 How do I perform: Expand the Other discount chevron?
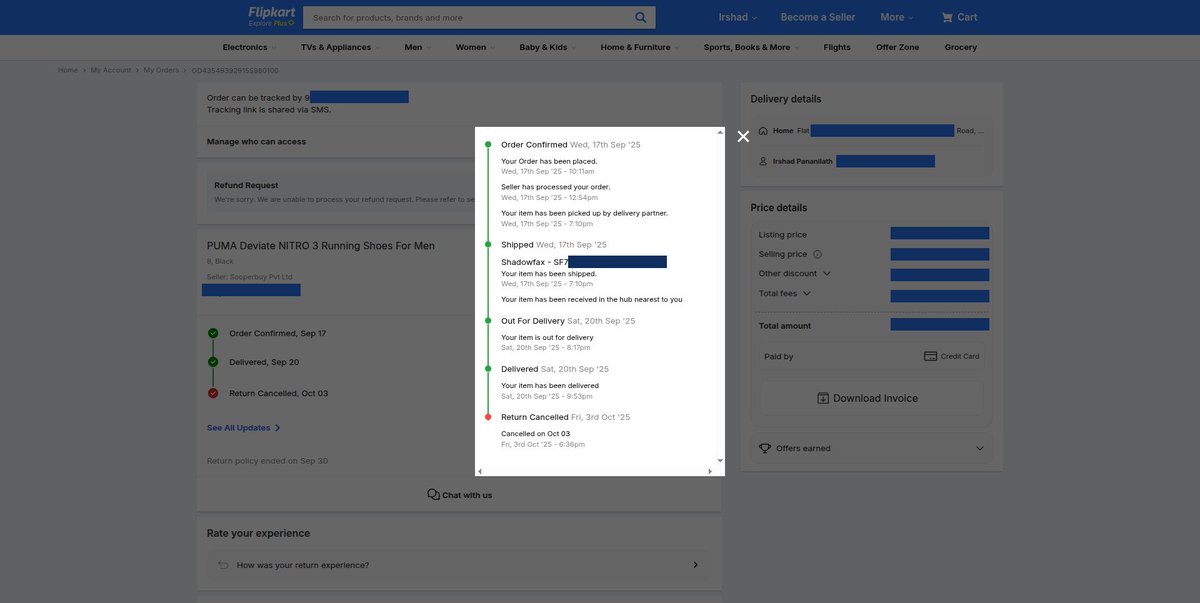827,273
